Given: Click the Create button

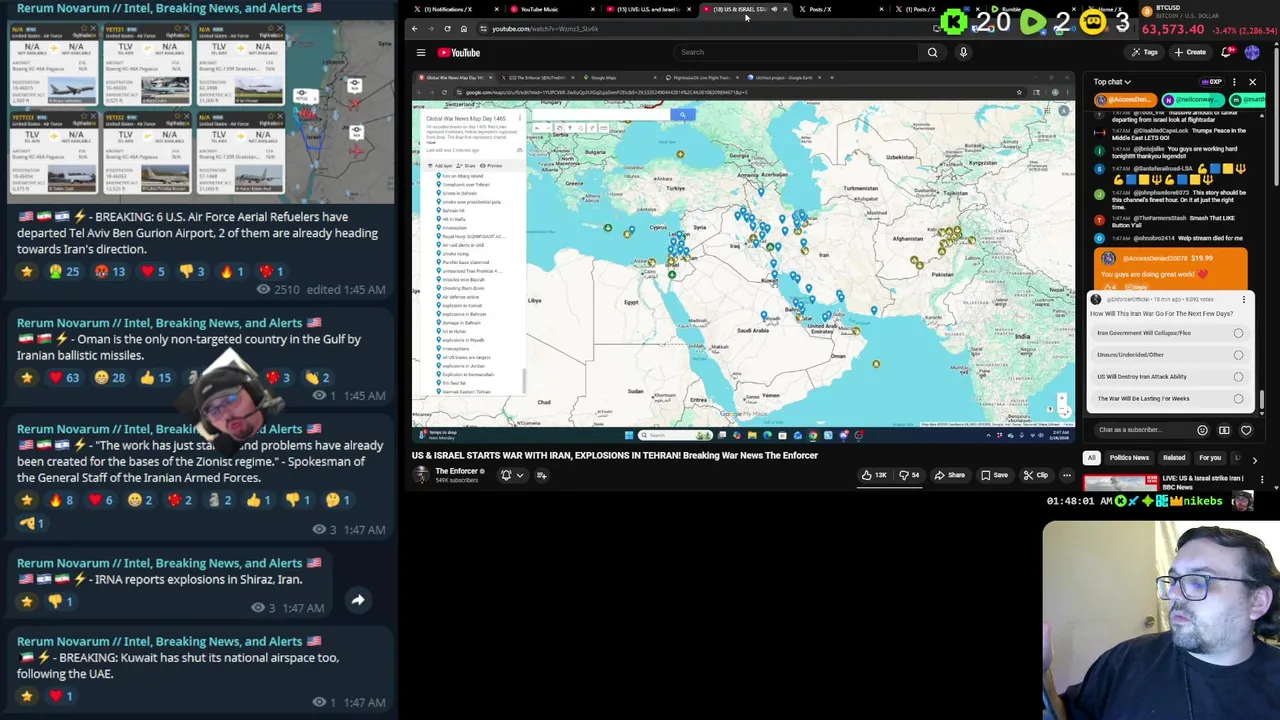Looking at the screenshot, I should 1191,52.
